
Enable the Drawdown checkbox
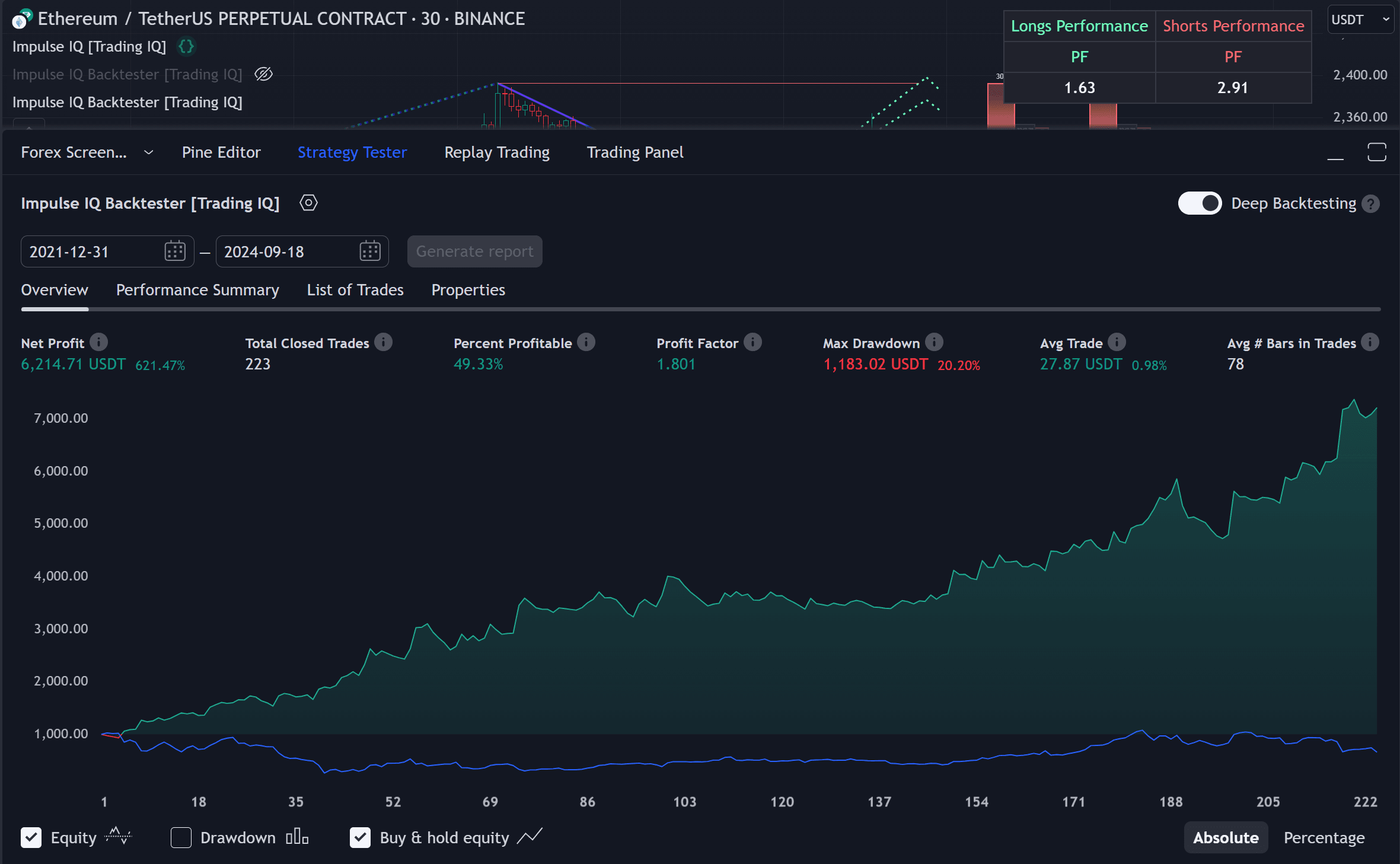(x=181, y=837)
